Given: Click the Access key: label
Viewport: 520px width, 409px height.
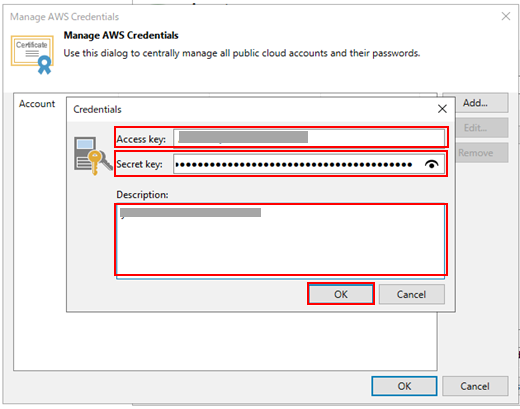Looking at the screenshot, I should 141,139.
